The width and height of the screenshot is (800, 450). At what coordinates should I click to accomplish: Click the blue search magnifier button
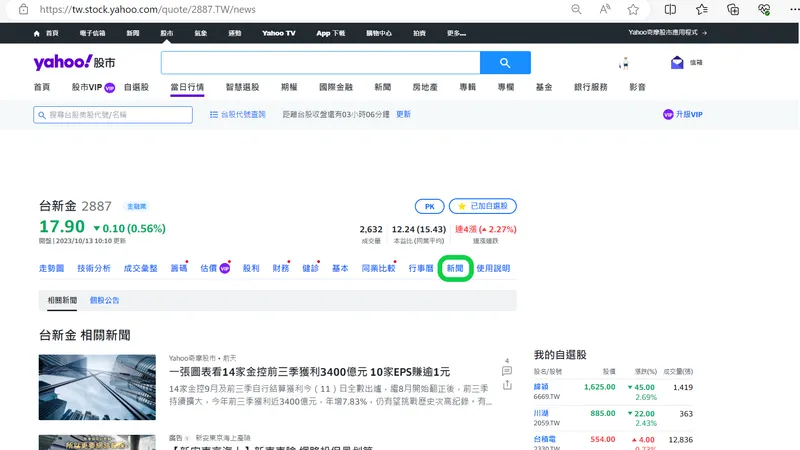[x=505, y=62]
